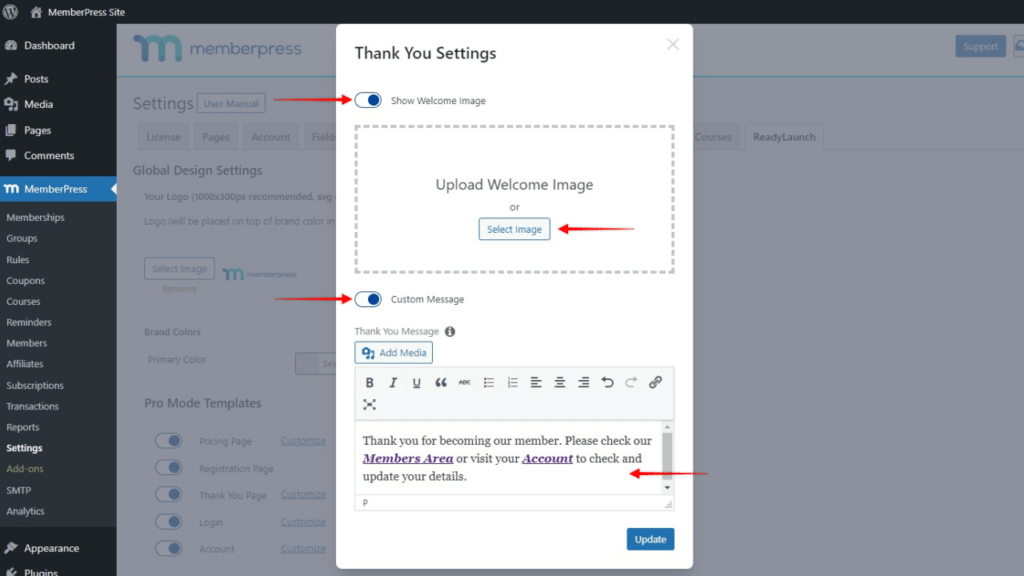The height and width of the screenshot is (576, 1024).
Task: Select the underline formatting icon
Action: [x=416, y=382]
